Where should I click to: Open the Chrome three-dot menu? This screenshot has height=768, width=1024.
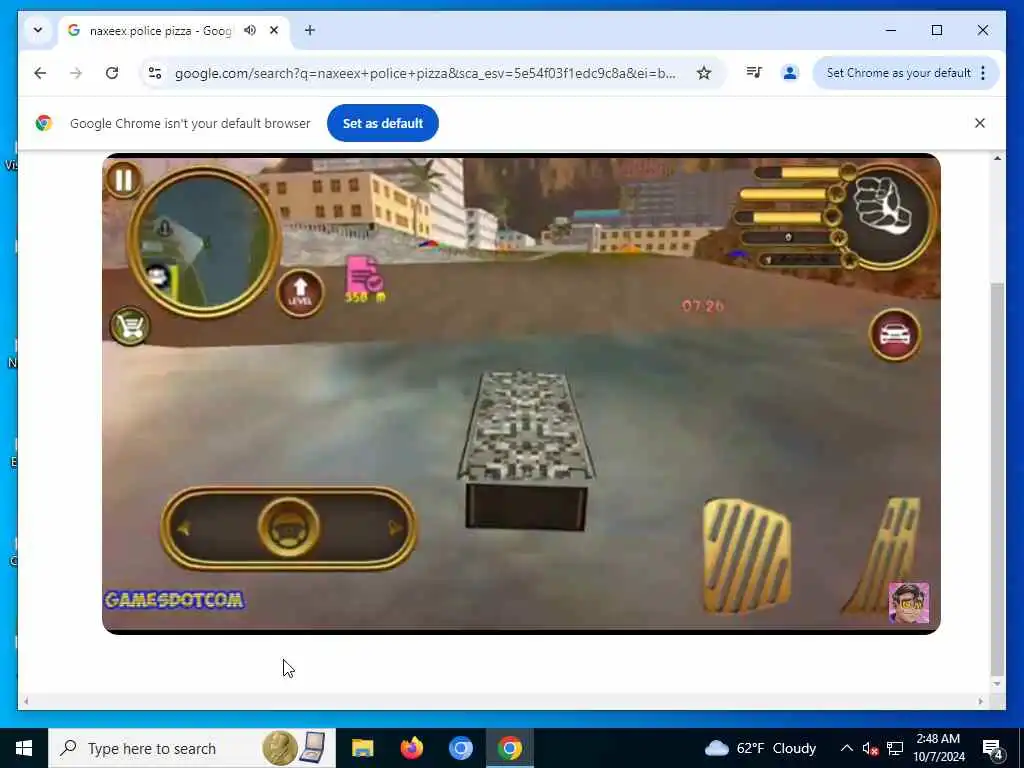tap(983, 72)
